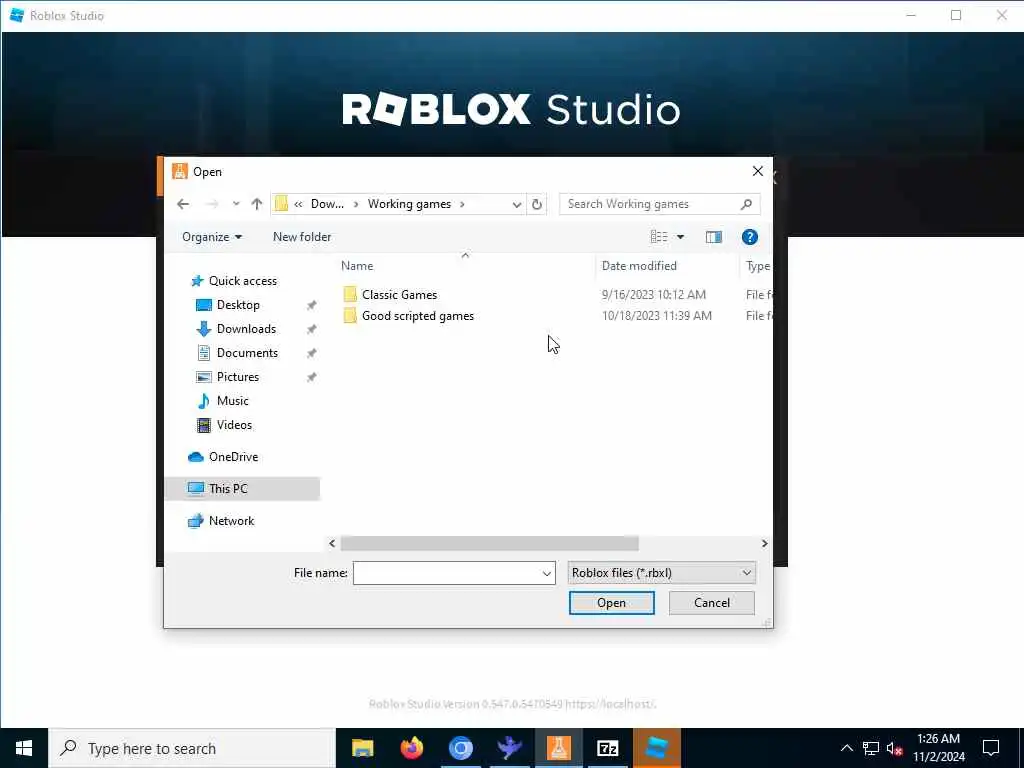The image size is (1024, 768).
Task: Switch to the orange flask taskbar app
Action: [558, 748]
